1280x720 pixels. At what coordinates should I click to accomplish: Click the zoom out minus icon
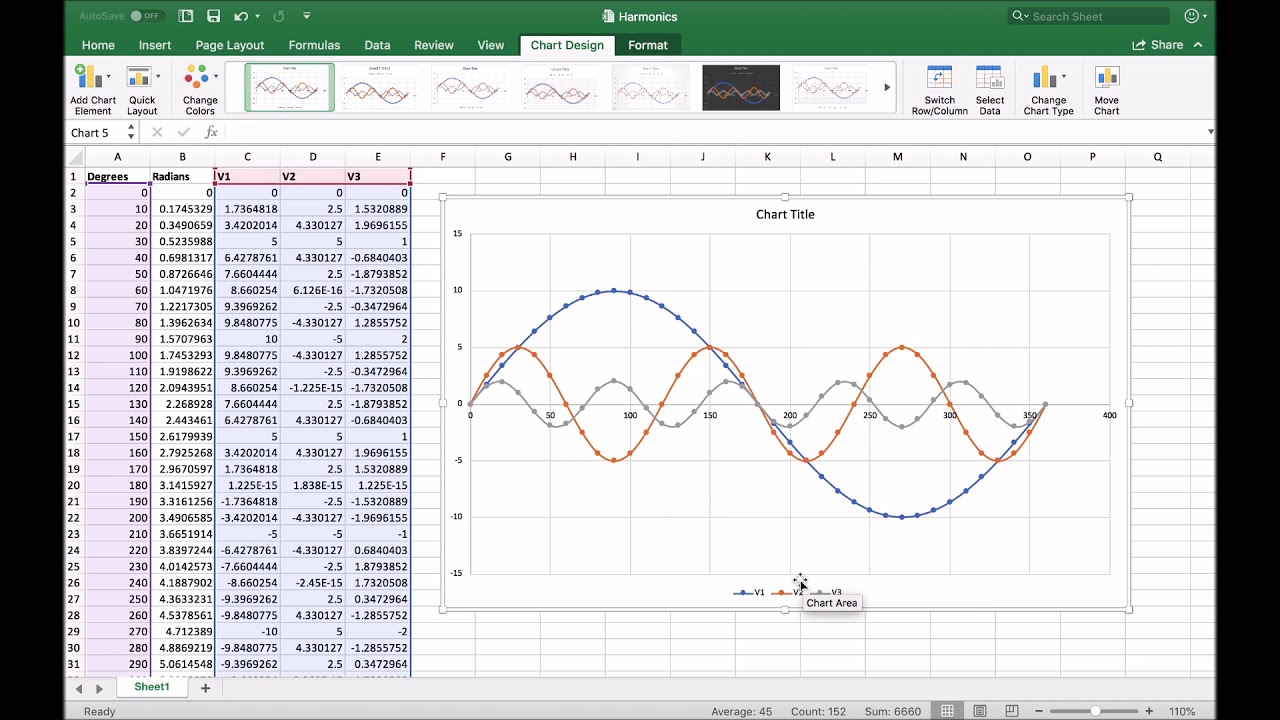click(1041, 711)
